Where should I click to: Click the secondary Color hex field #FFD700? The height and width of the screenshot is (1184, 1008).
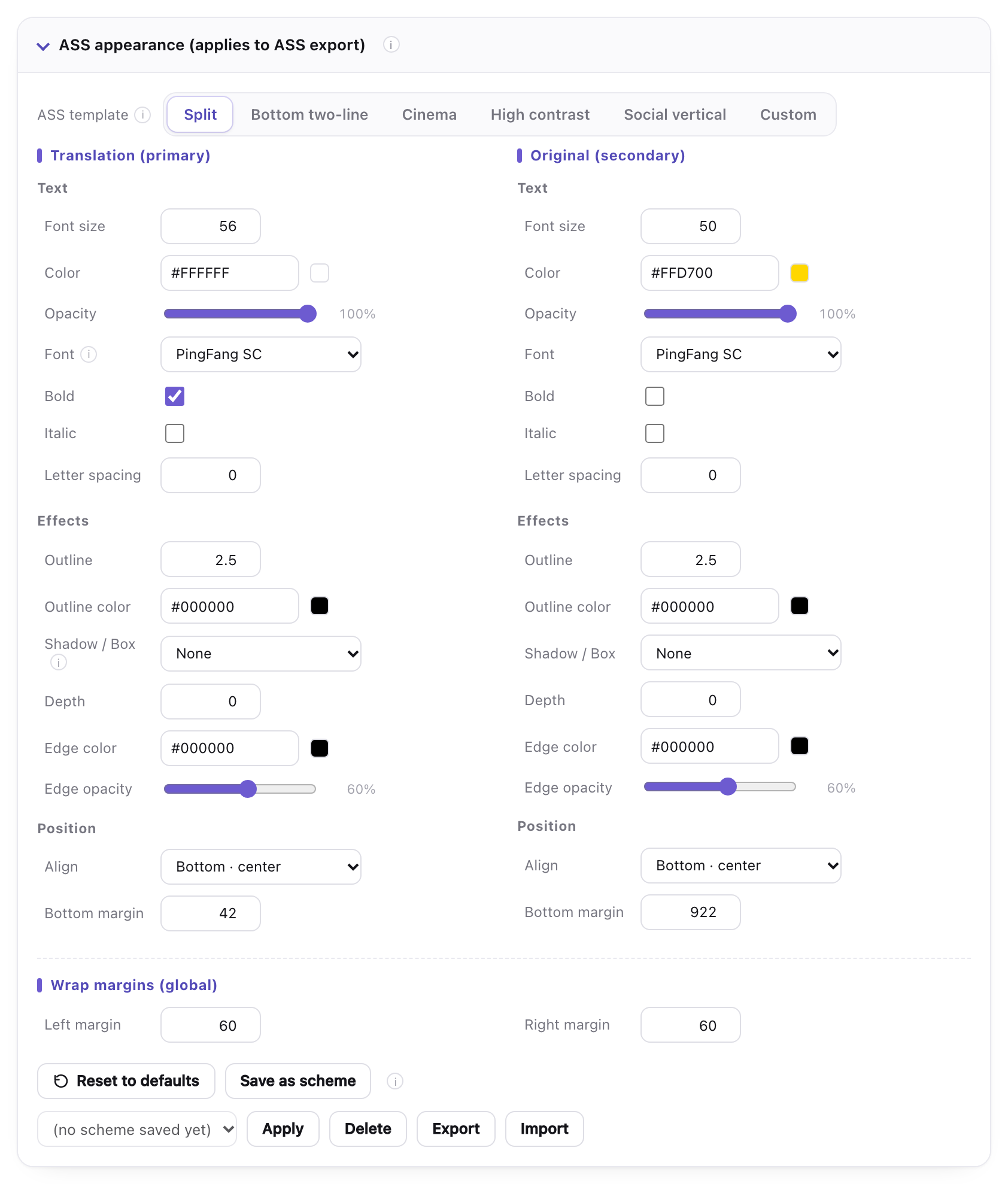click(x=710, y=273)
